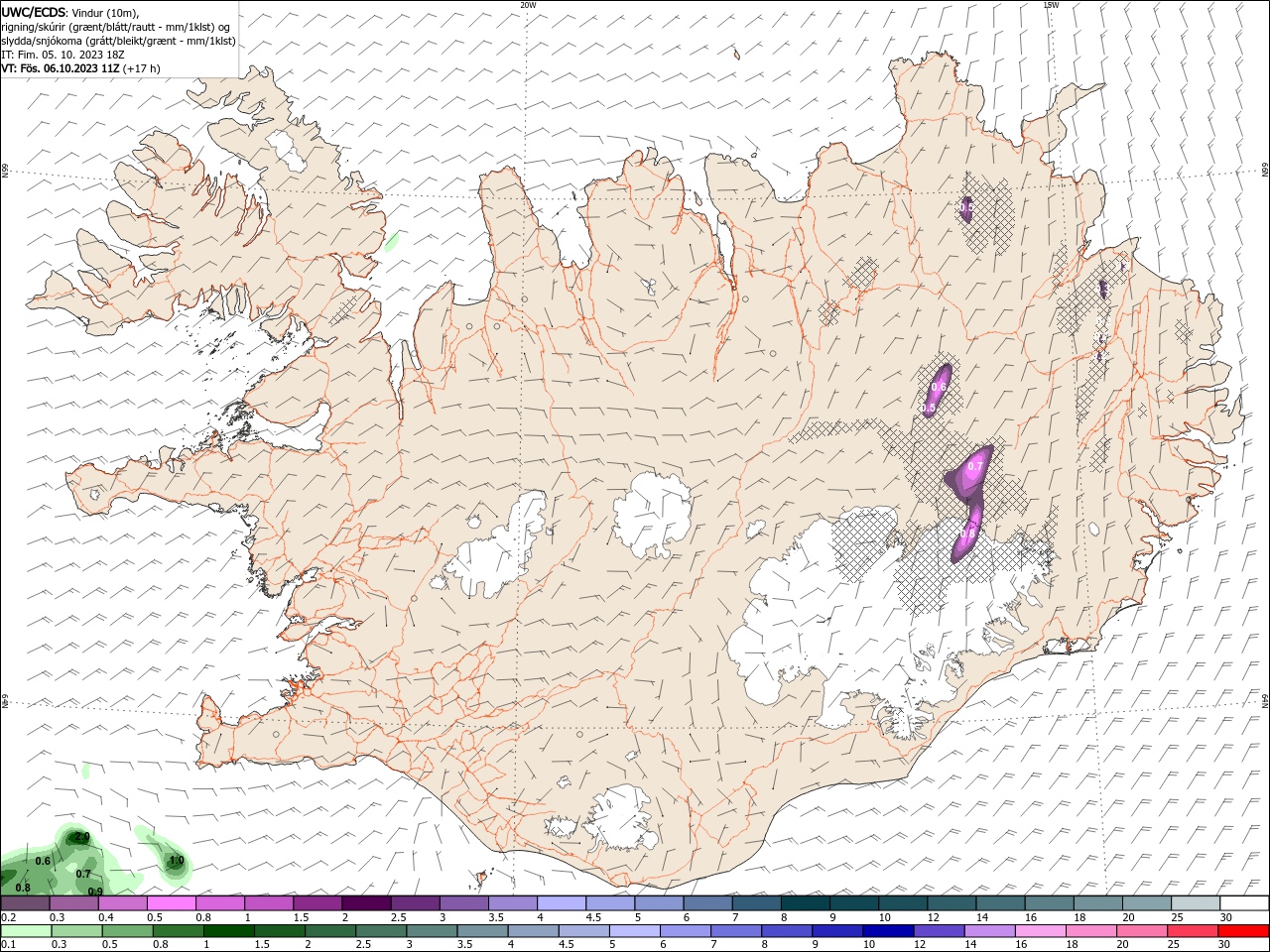Click the 0.5 green swatch in lower legend
The height and width of the screenshot is (952, 1270).
click(x=127, y=931)
